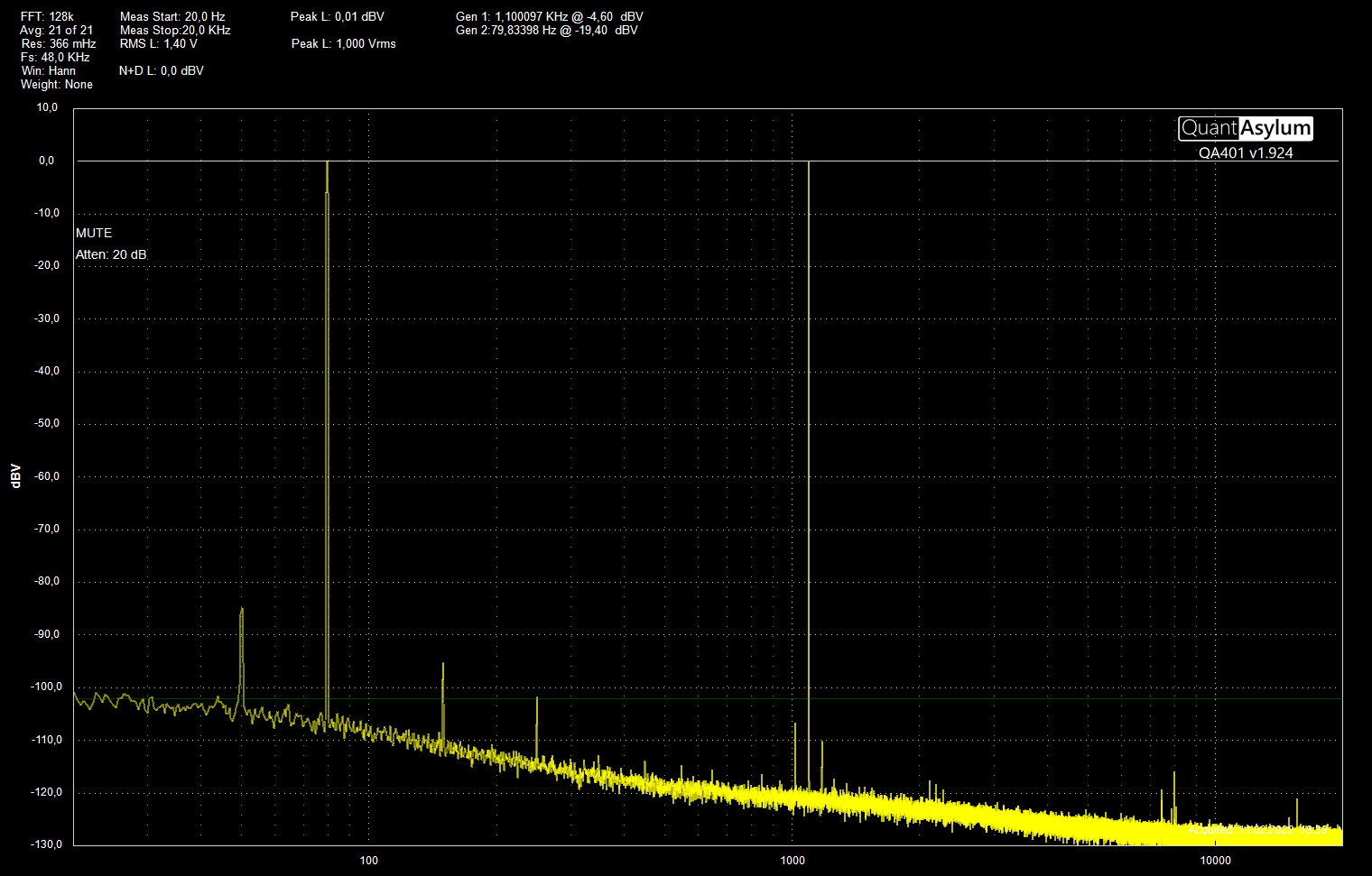Click the -120,0 y-axis tick label

[47, 792]
